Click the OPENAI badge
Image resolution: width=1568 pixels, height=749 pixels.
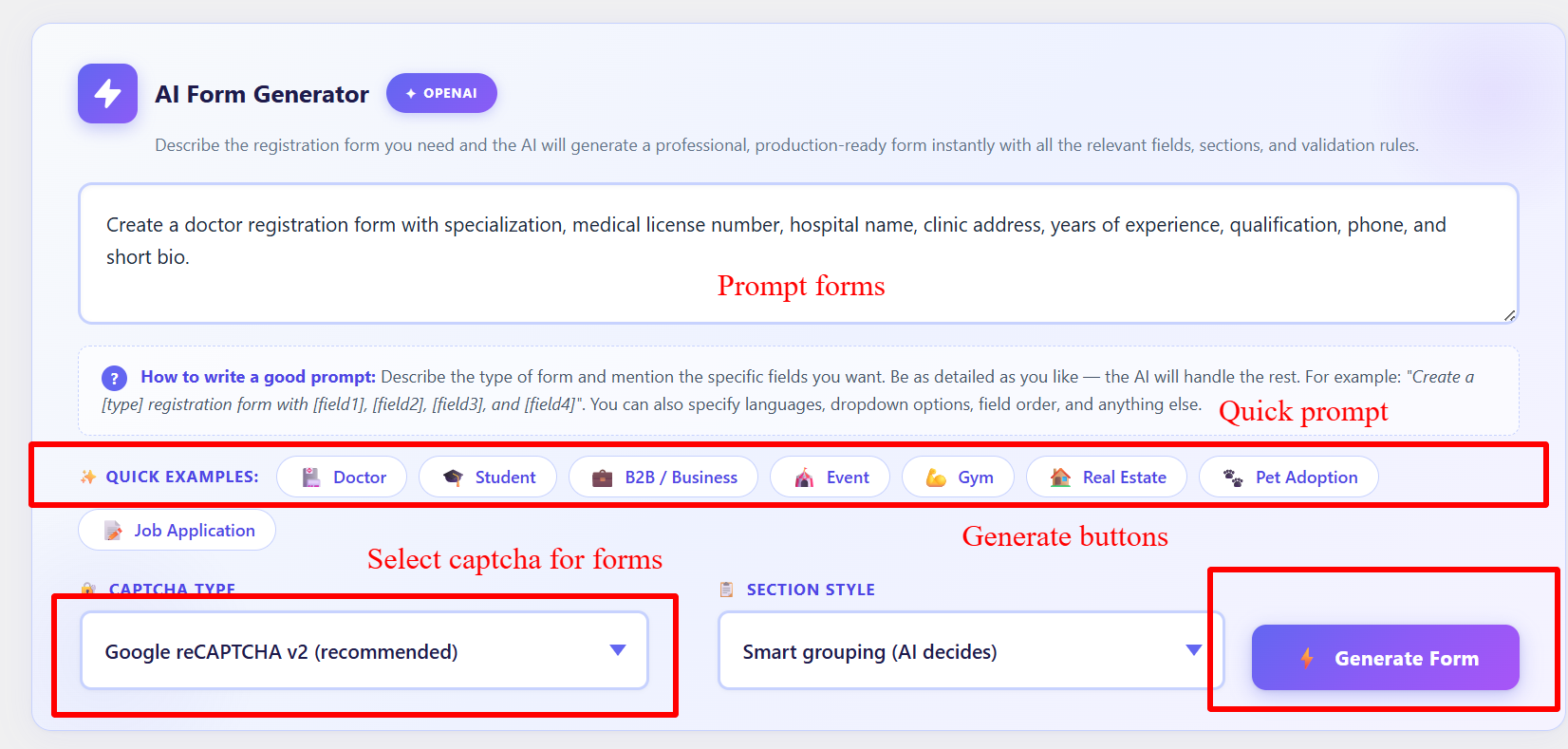pos(441,93)
